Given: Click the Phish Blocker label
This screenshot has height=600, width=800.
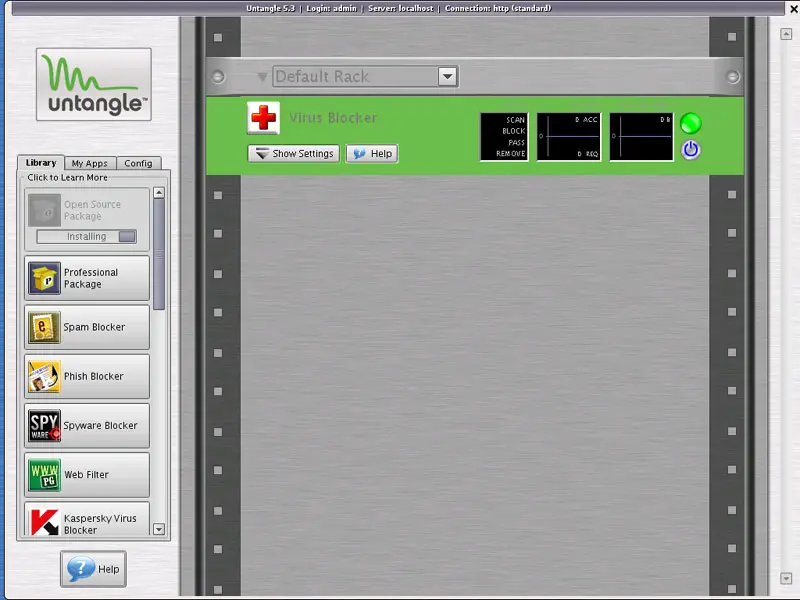Looking at the screenshot, I should 94,377.
